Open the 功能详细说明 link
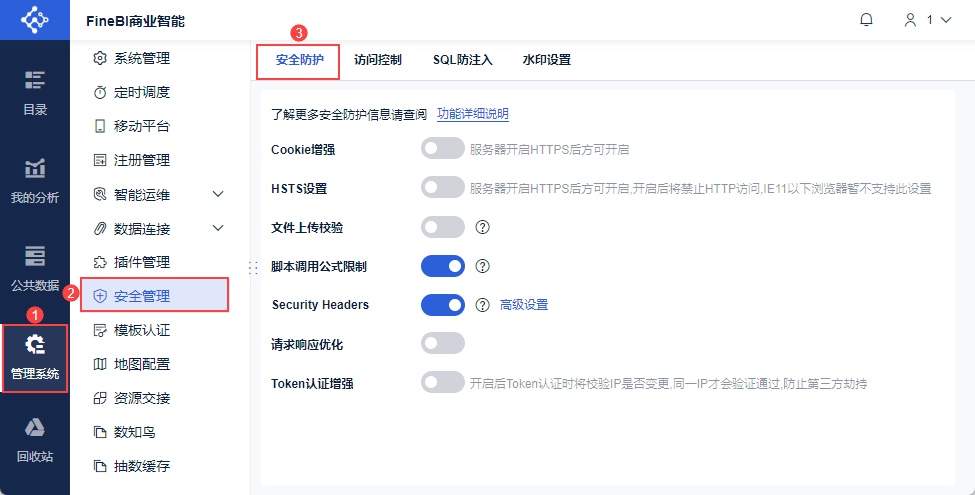The image size is (975, 495). 473,114
